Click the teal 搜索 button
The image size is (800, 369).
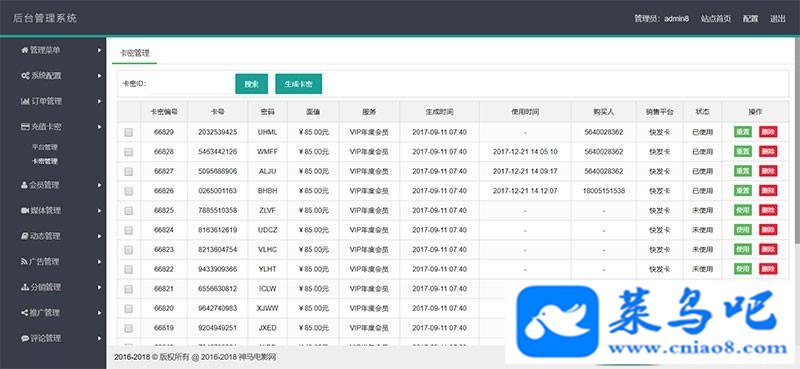pyautogui.click(x=252, y=84)
